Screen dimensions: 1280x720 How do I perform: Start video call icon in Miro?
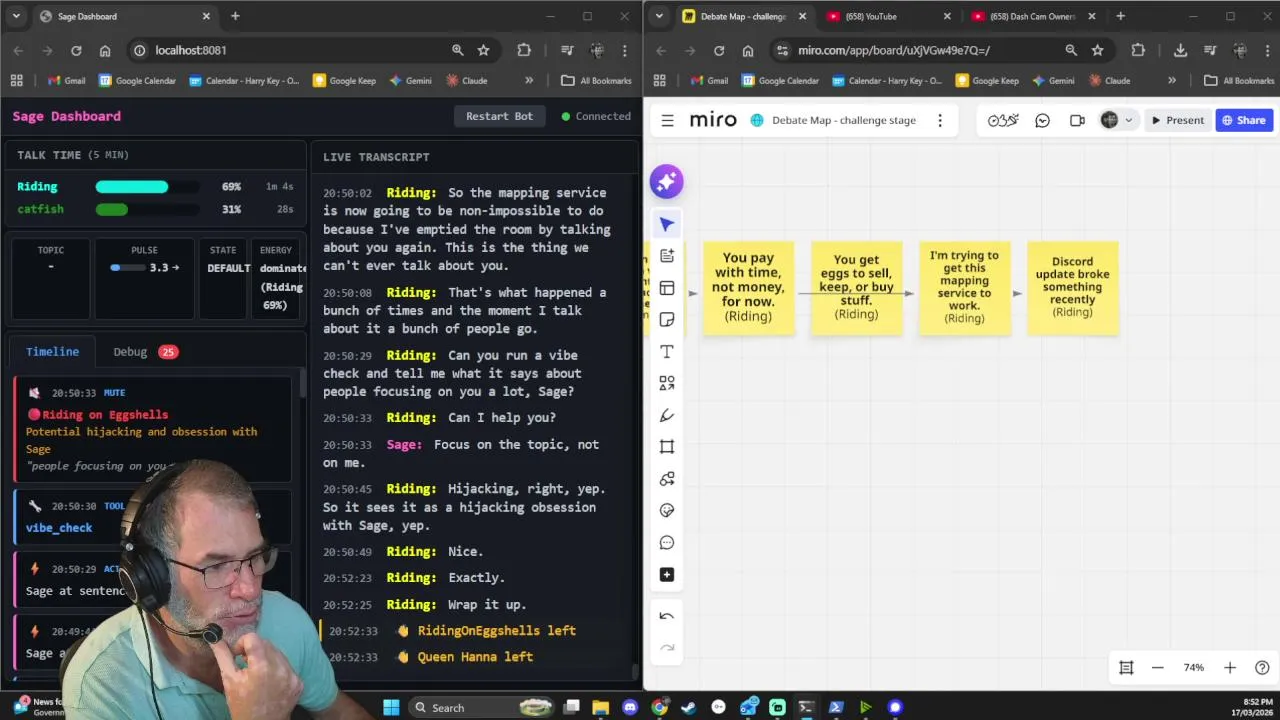(x=1077, y=120)
